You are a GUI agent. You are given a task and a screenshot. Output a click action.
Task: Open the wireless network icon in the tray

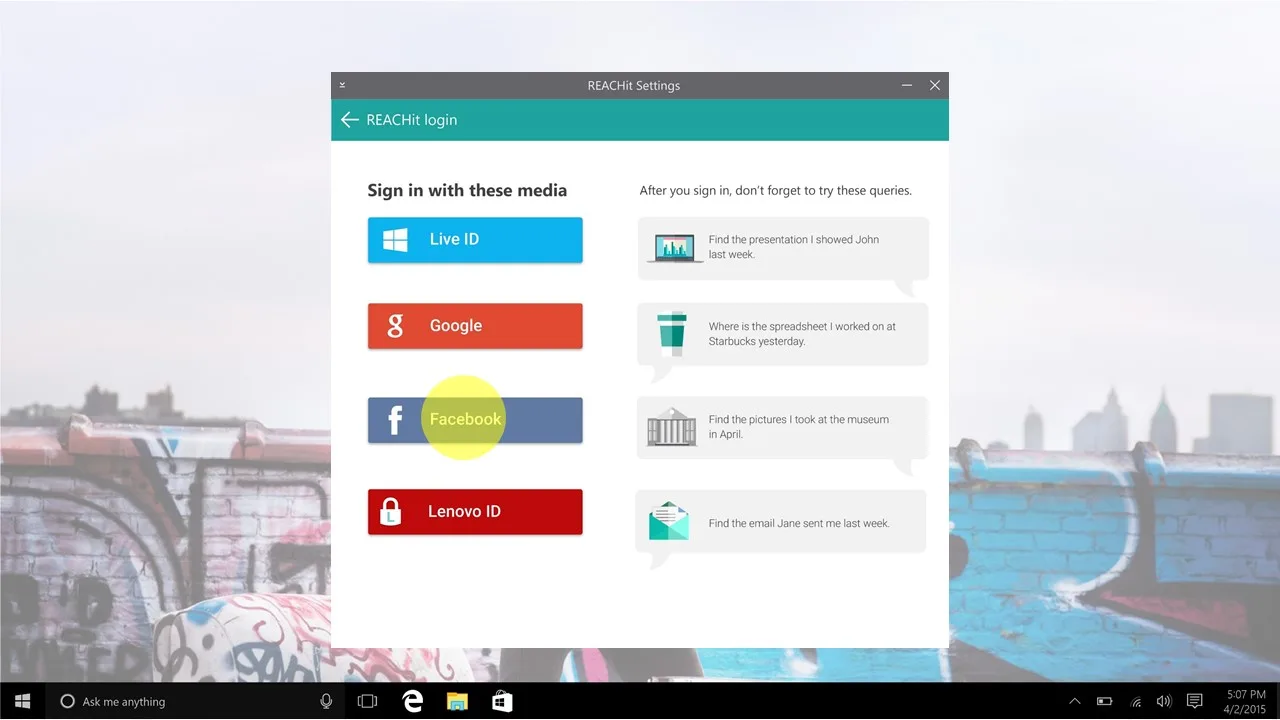pos(1135,701)
